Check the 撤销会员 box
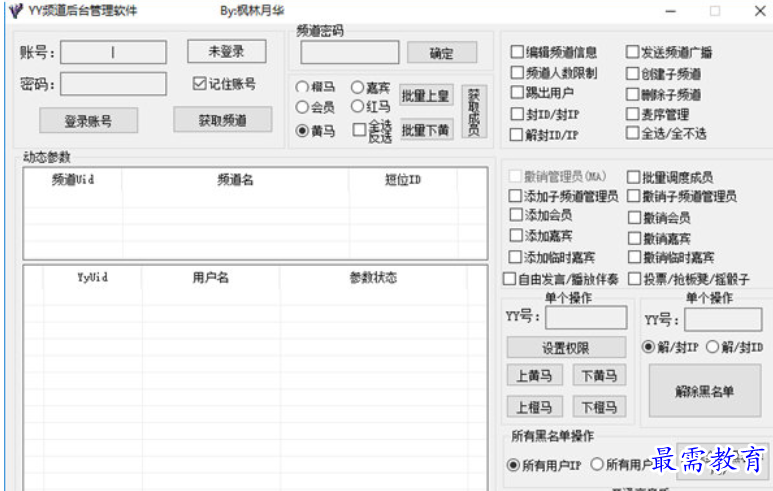The width and height of the screenshot is (773, 491). (634, 217)
